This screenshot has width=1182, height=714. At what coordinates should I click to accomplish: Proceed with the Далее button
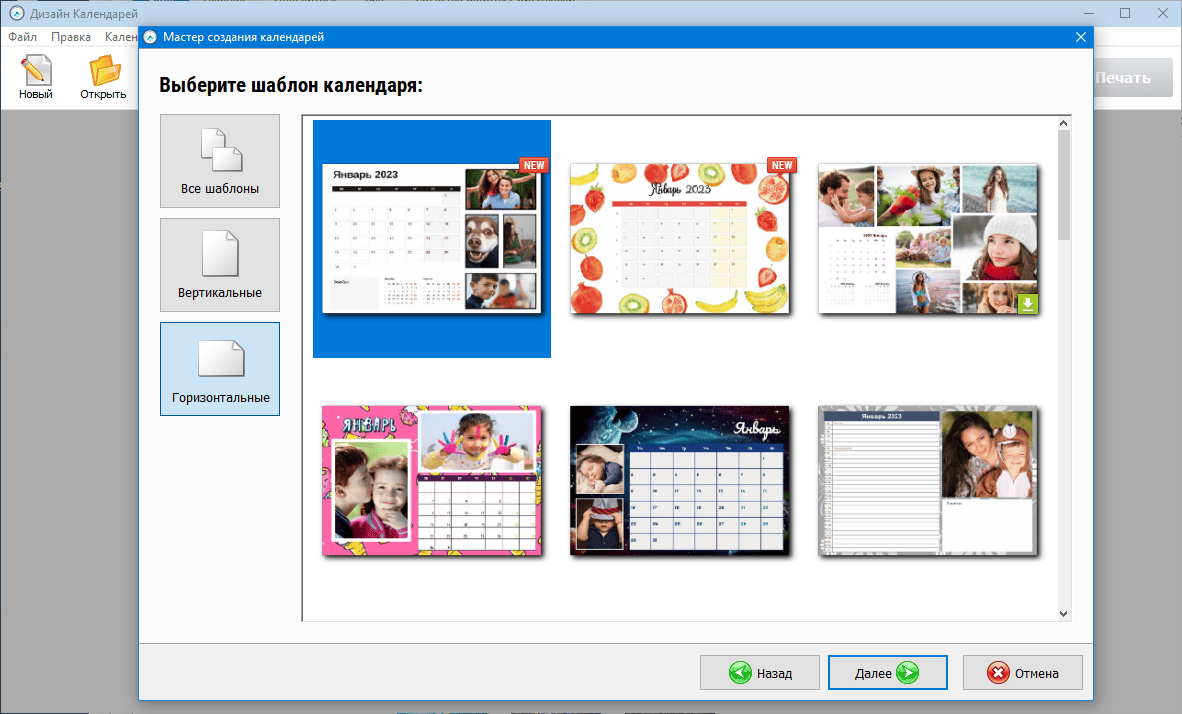click(887, 673)
